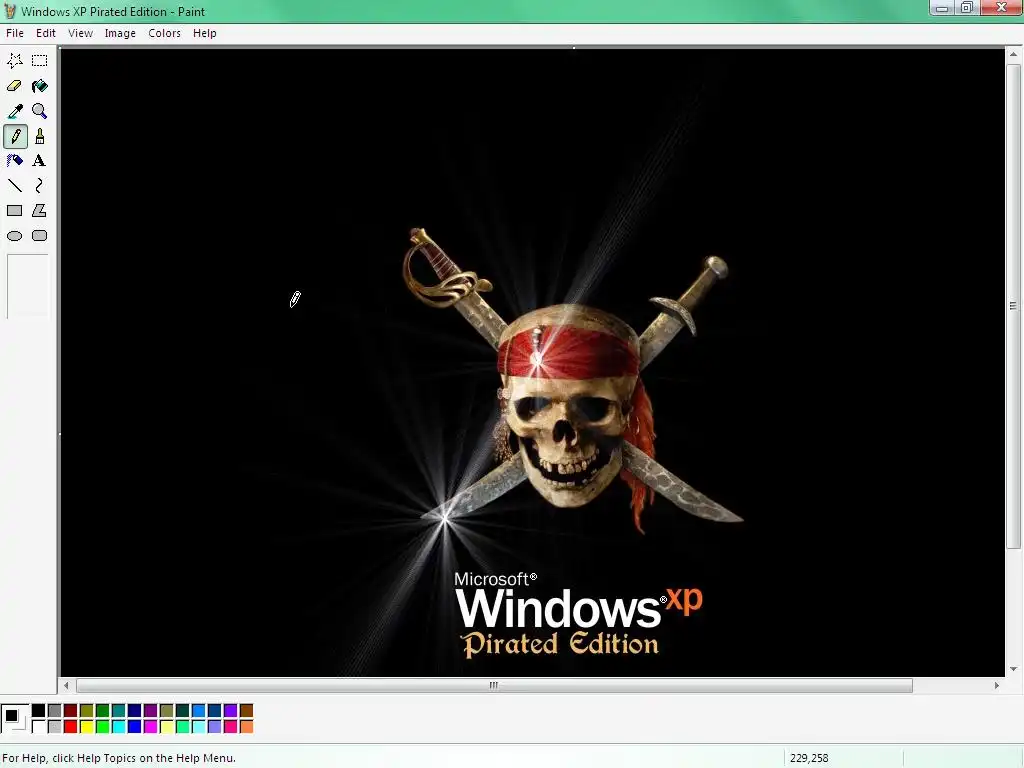The width and height of the screenshot is (1024, 768).
Task: Restore down the Paint window
Action: click(967, 8)
